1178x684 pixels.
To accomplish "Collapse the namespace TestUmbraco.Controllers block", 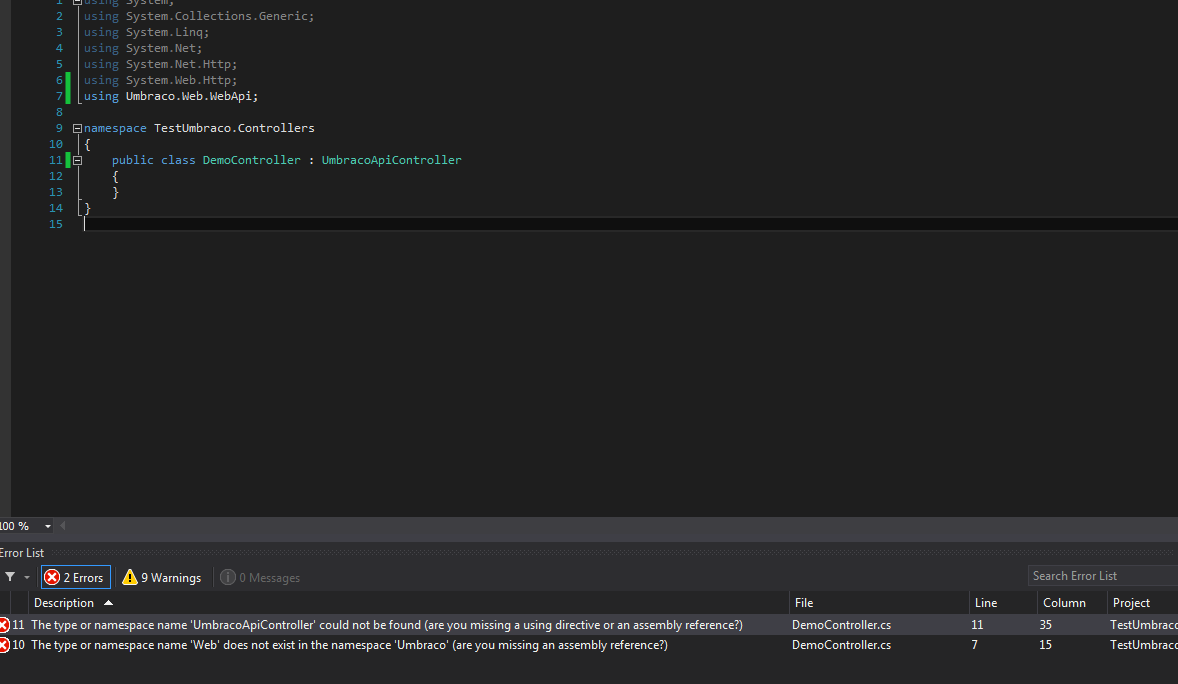I will pos(77,129).
